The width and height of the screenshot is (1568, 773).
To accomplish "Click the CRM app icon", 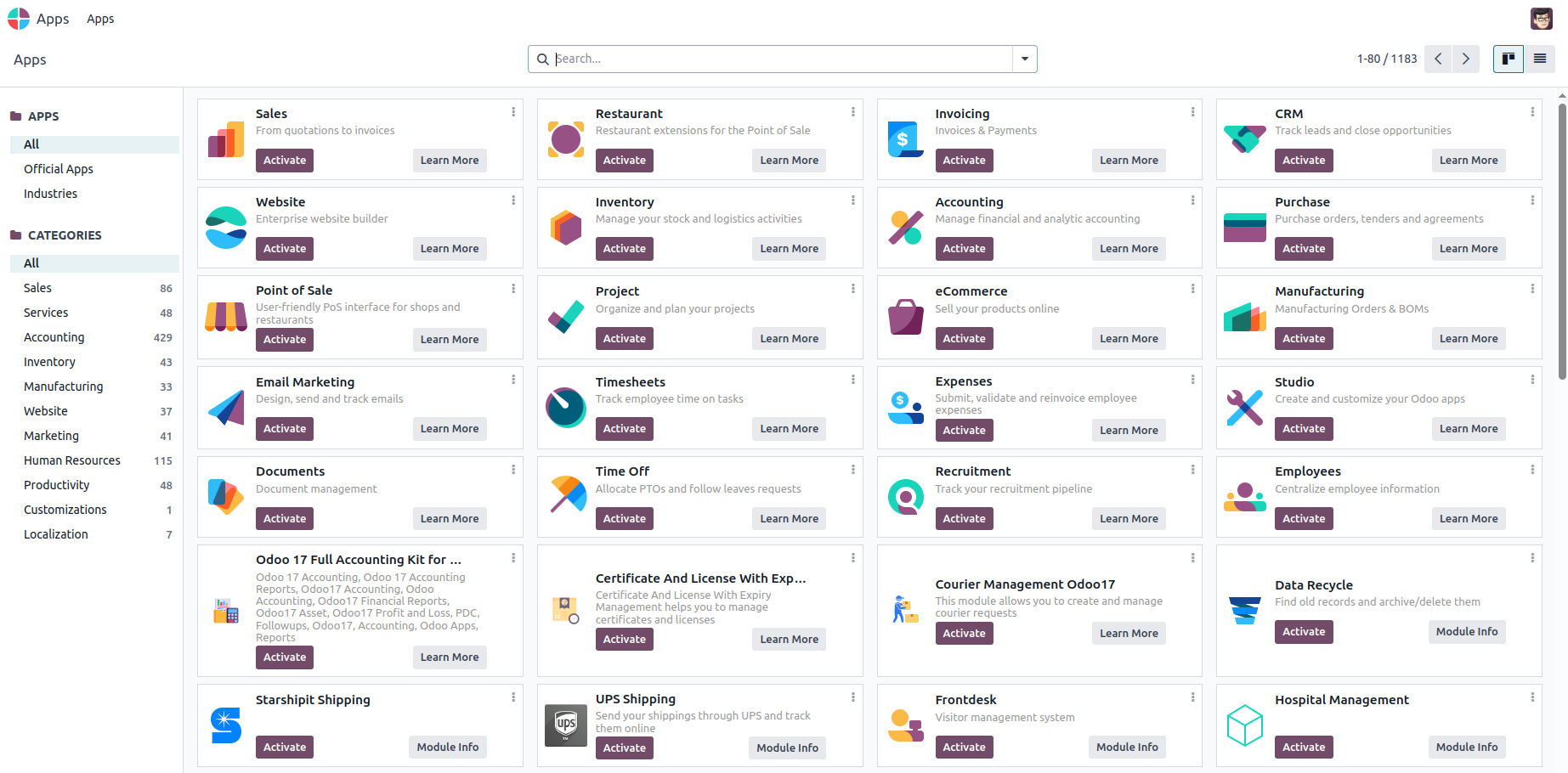I will coord(1245,139).
